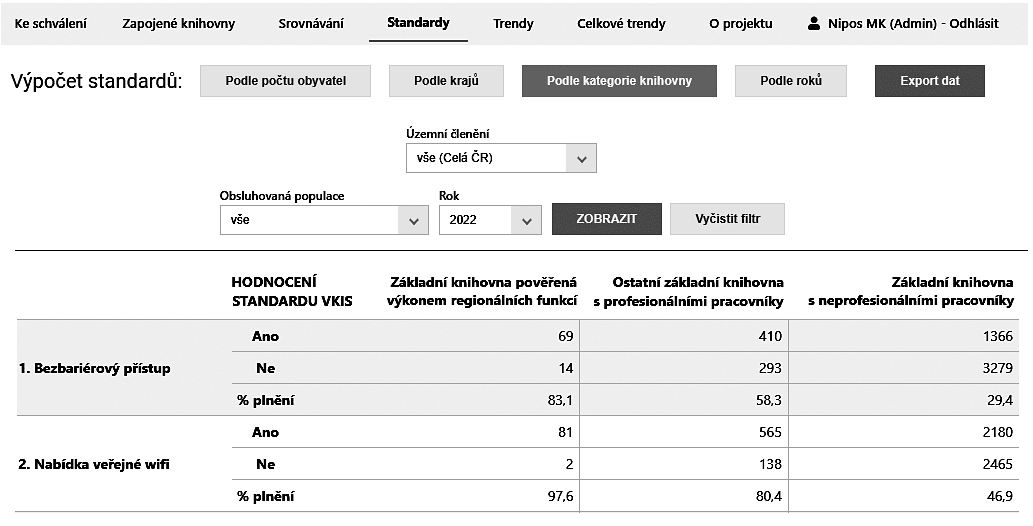Open the O projektu page
This screenshot has height=526, width=1033.
(x=740, y=24)
